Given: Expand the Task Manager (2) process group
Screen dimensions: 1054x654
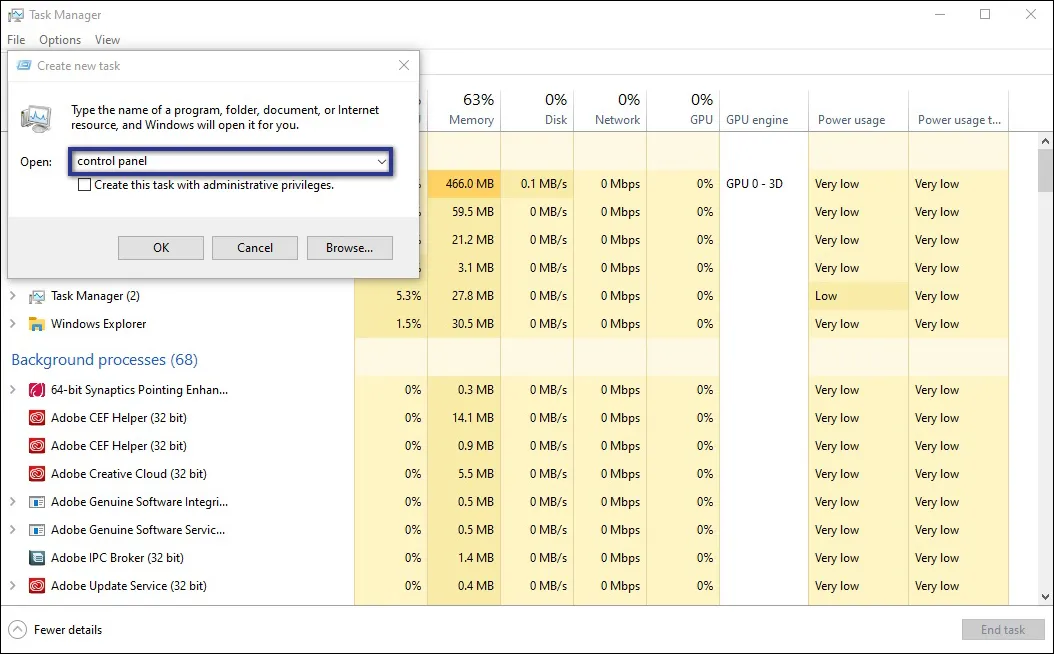Looking at the screenshot, I should 13,296.
